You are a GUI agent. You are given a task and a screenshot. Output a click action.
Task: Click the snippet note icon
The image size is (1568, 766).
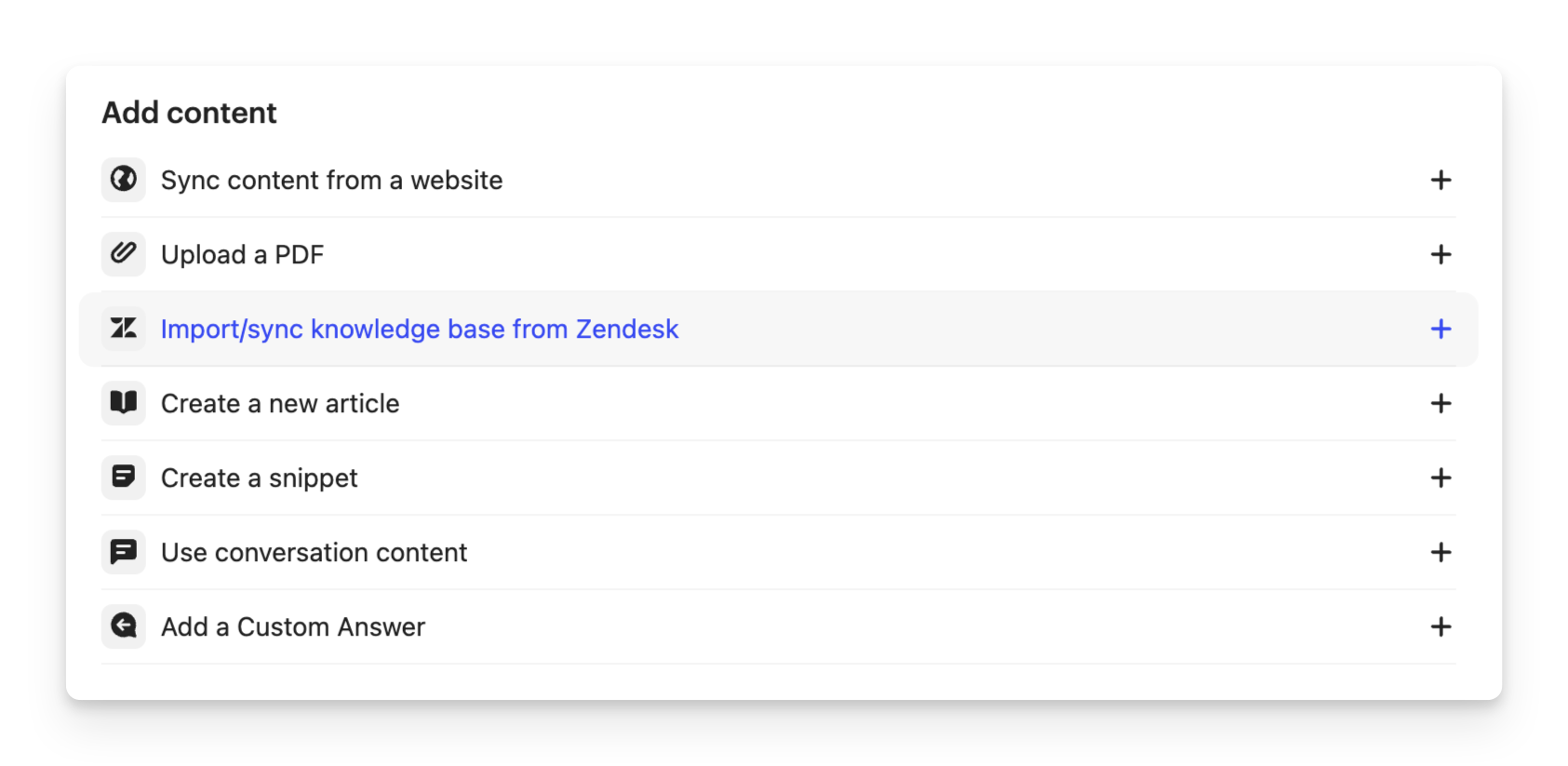[124, 477]
